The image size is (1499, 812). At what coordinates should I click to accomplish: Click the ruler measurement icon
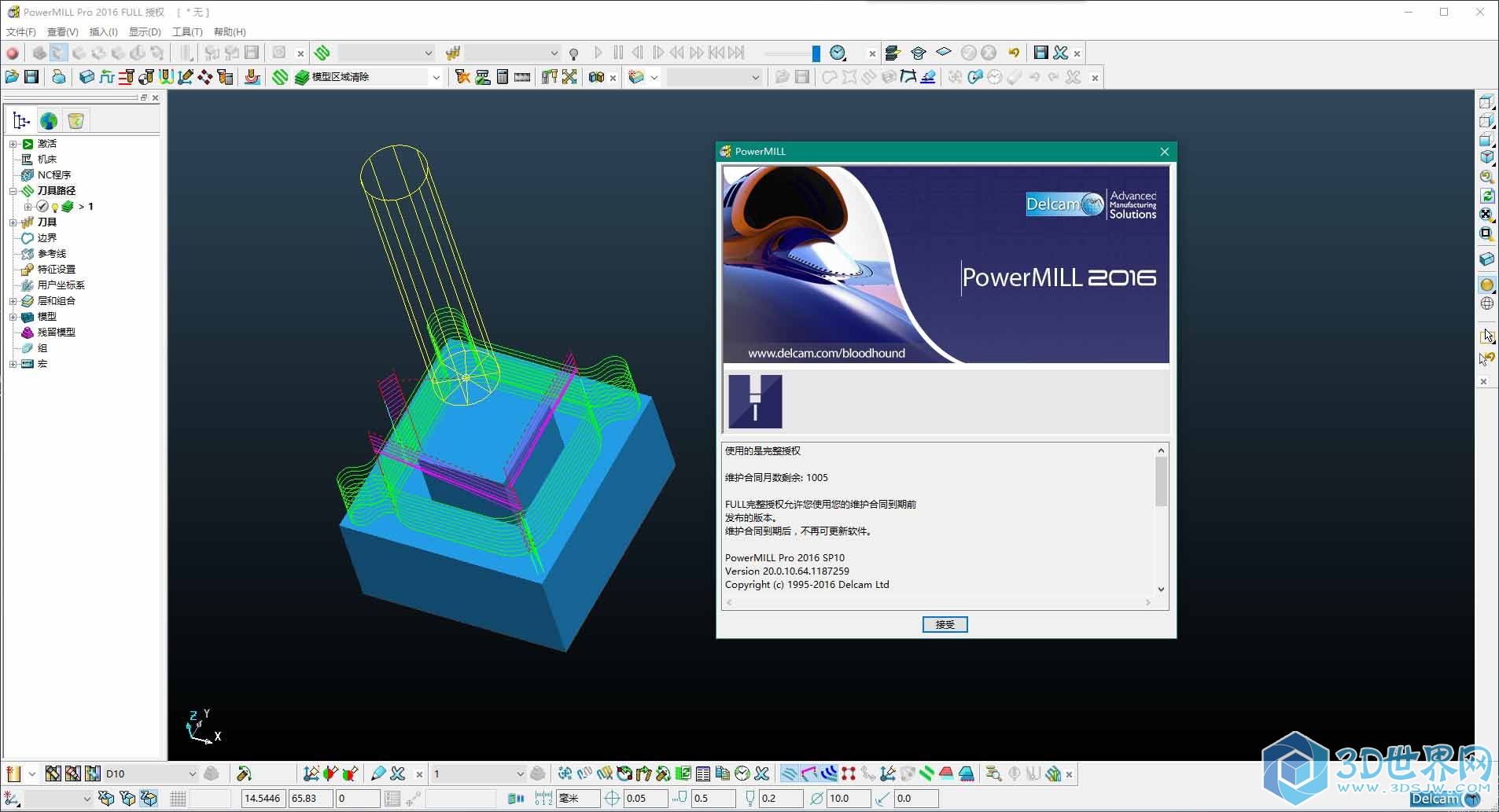[x=522, y=77]
